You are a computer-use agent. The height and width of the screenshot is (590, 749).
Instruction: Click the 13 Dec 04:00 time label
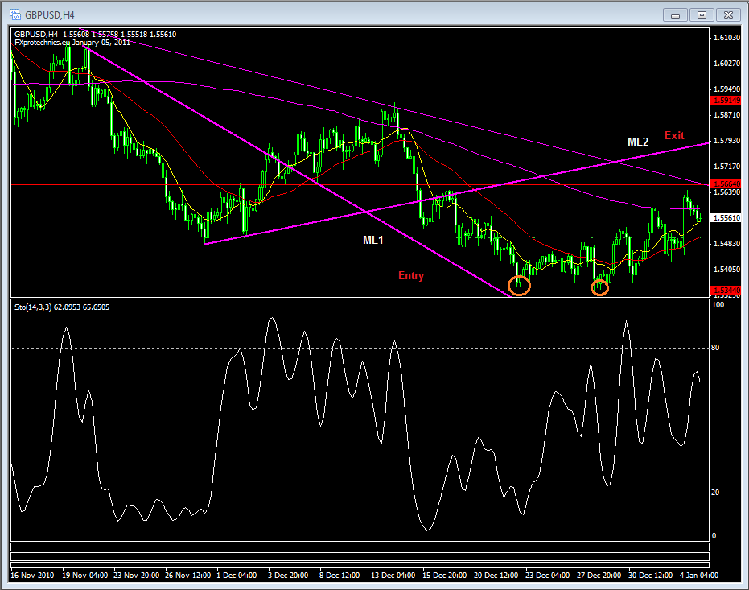click(393, 575)
